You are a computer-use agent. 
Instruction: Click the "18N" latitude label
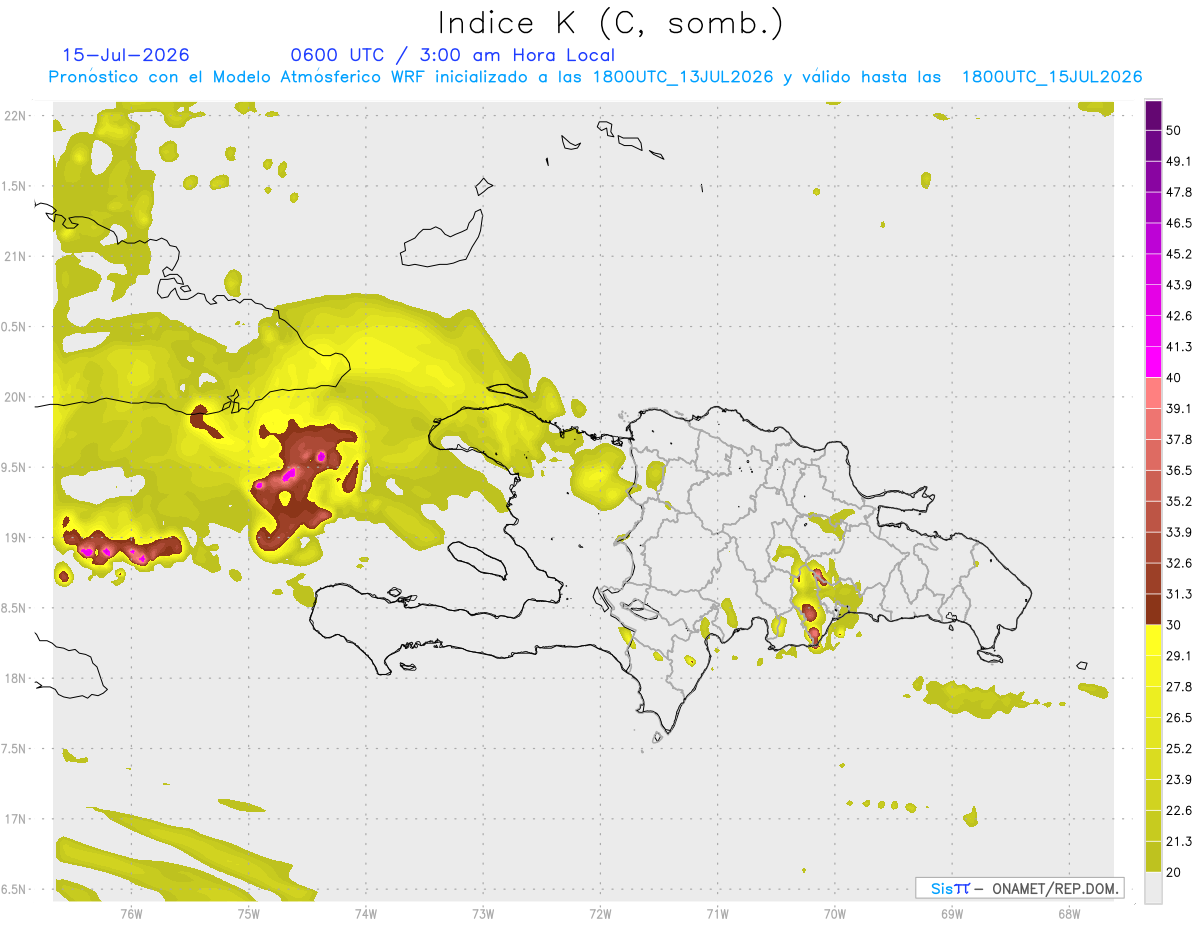[15, 679]
